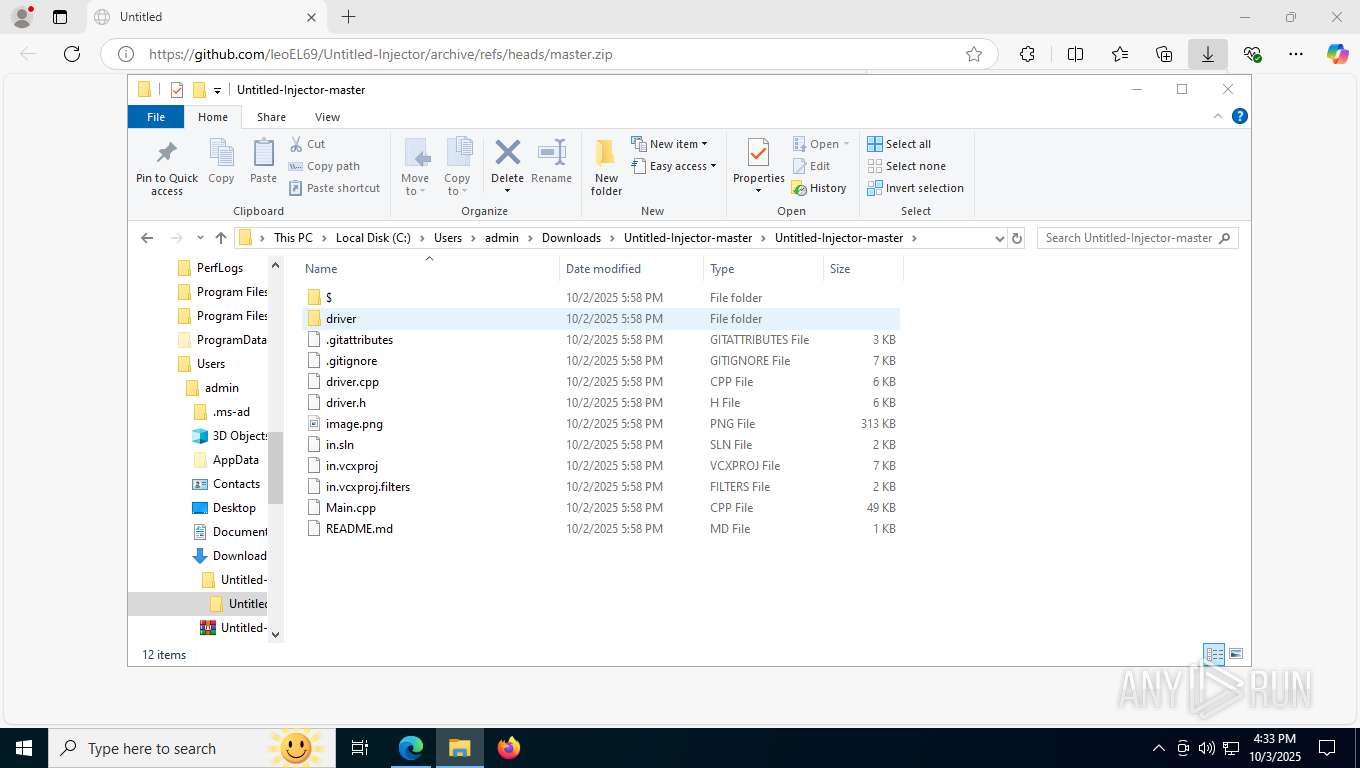1360x768 pixels.
Task: Collapse the ribbon with chevron
Action: (1218, 117)
